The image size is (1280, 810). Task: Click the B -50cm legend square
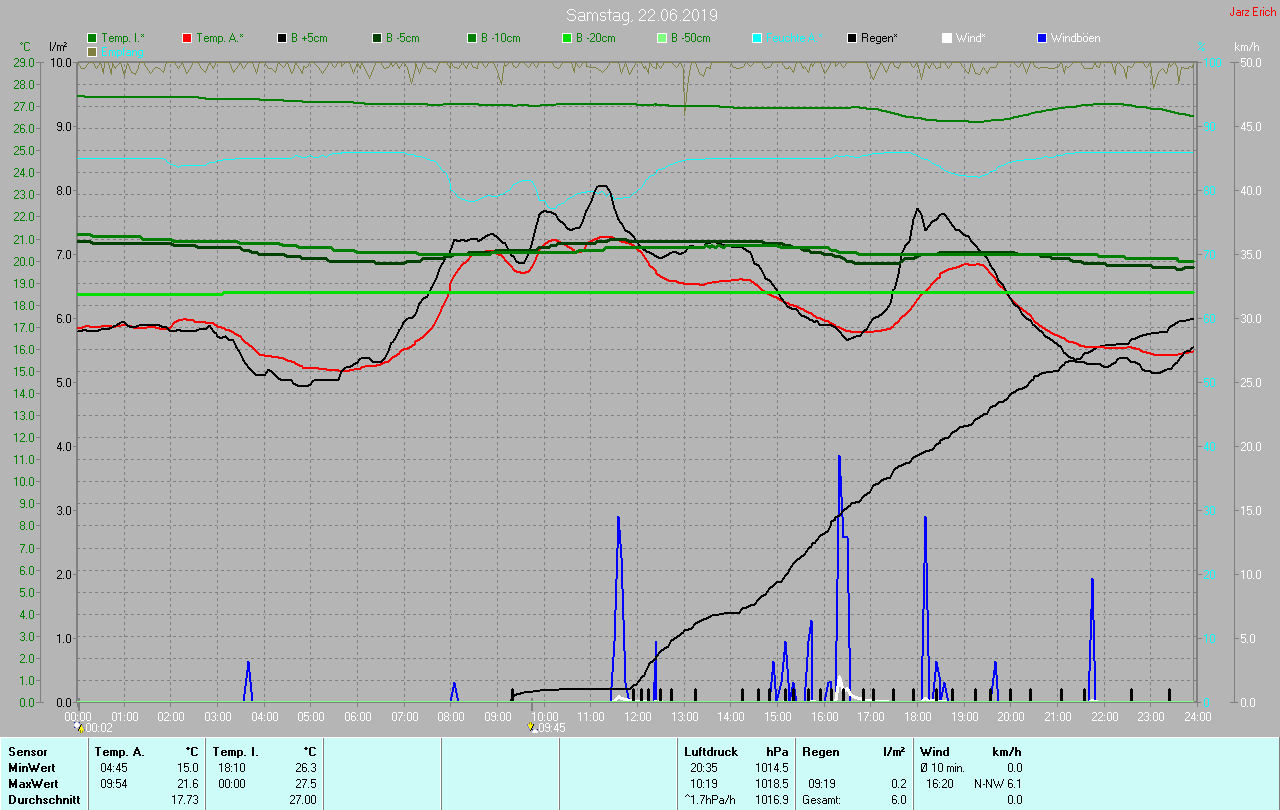[662, 38]
